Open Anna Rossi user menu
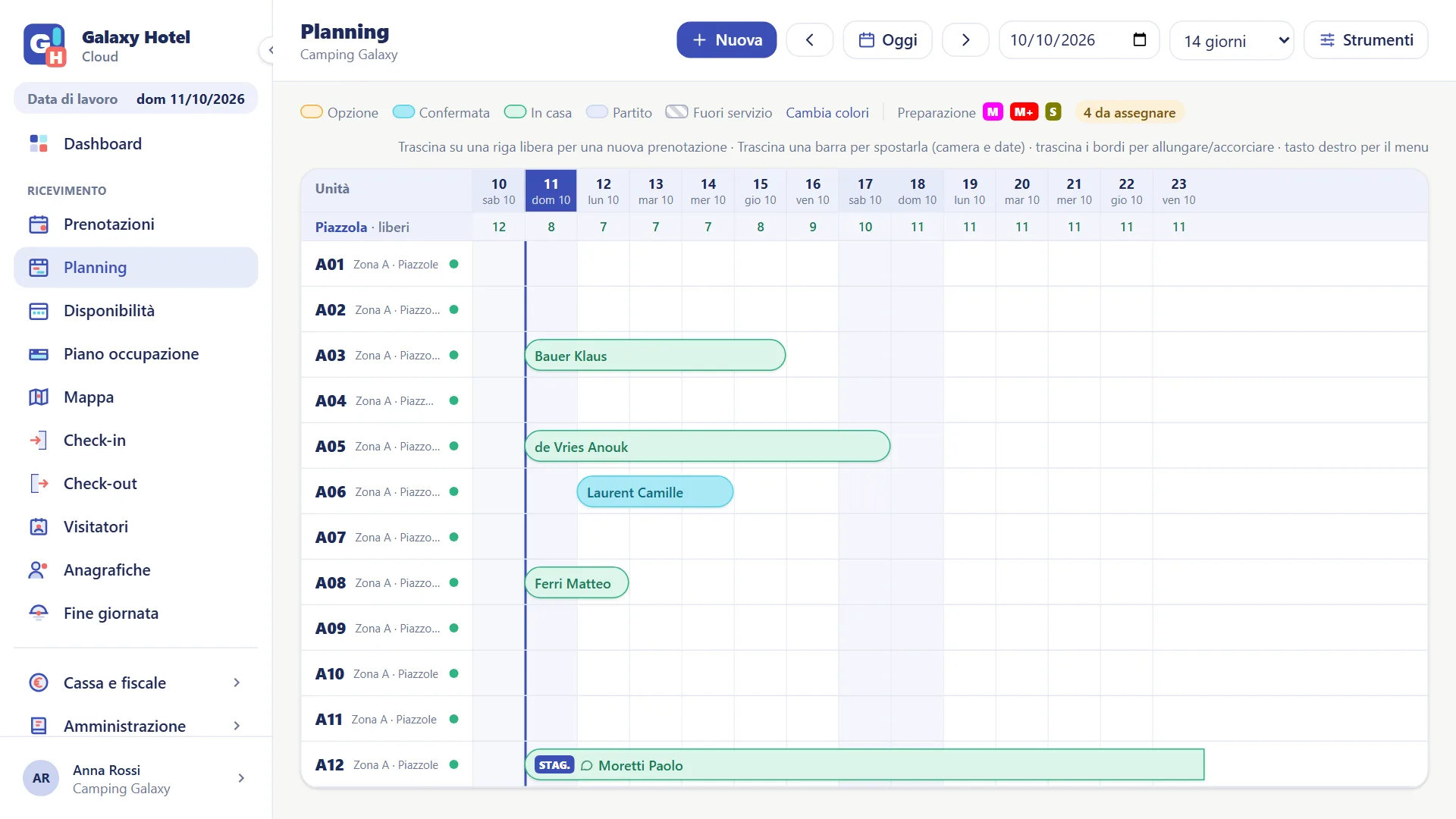This screenshot has width=1456, height=819. [x=136, y=779]
